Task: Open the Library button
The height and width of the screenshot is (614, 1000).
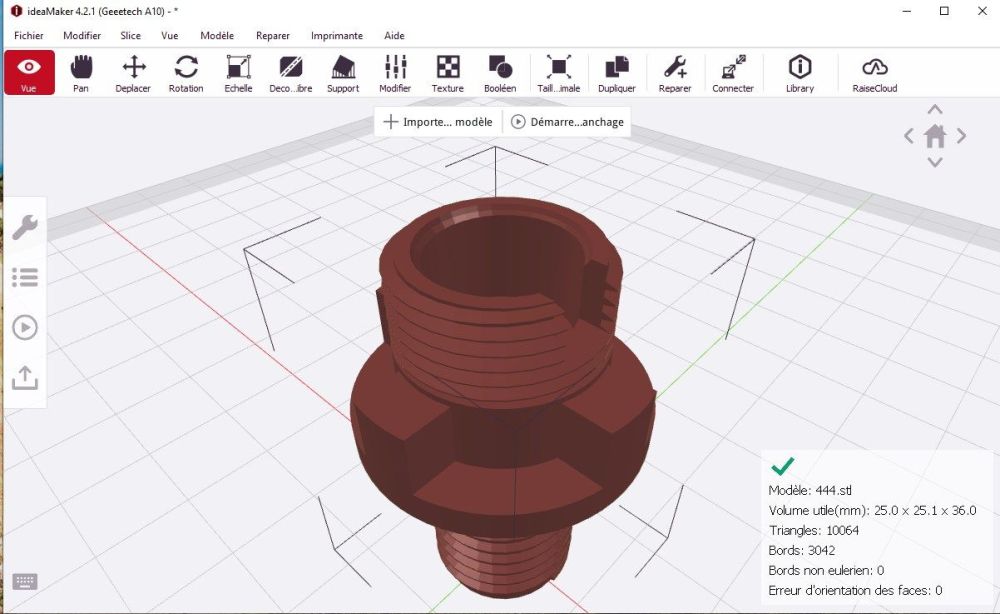Action: 800,73
